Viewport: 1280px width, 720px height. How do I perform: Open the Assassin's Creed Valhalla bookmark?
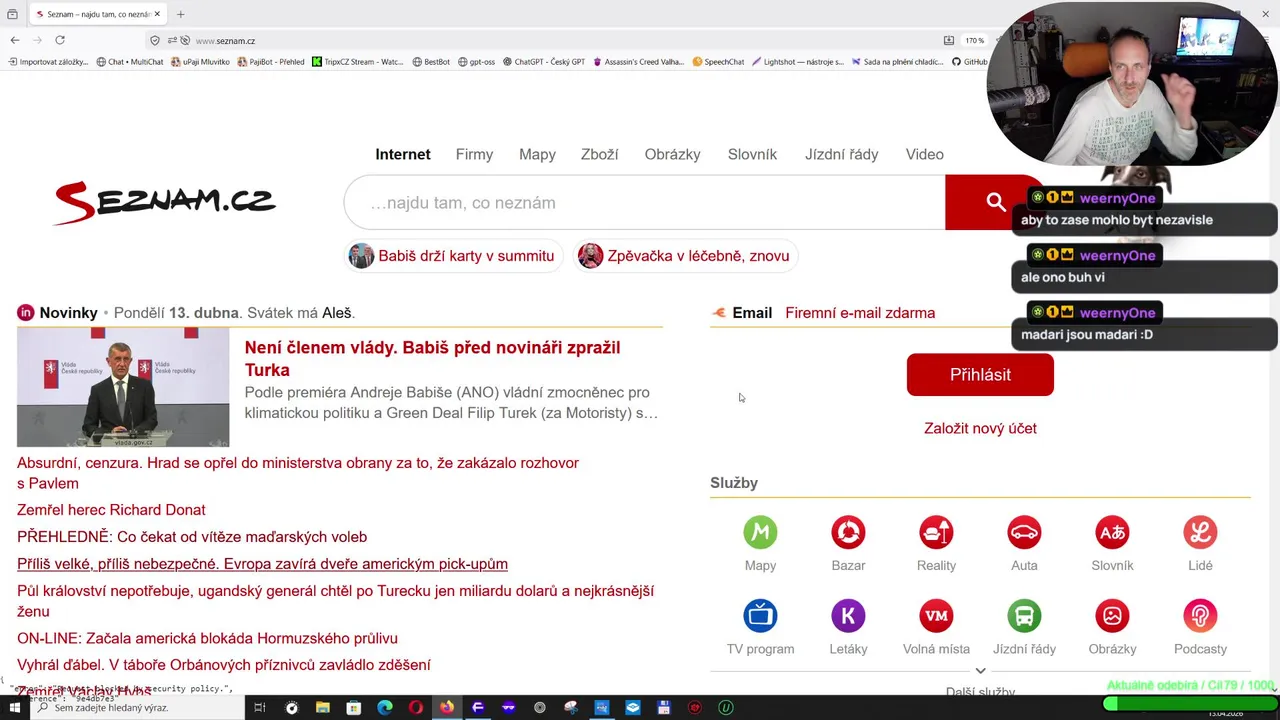pyautogui.click(x=638, y=62)
